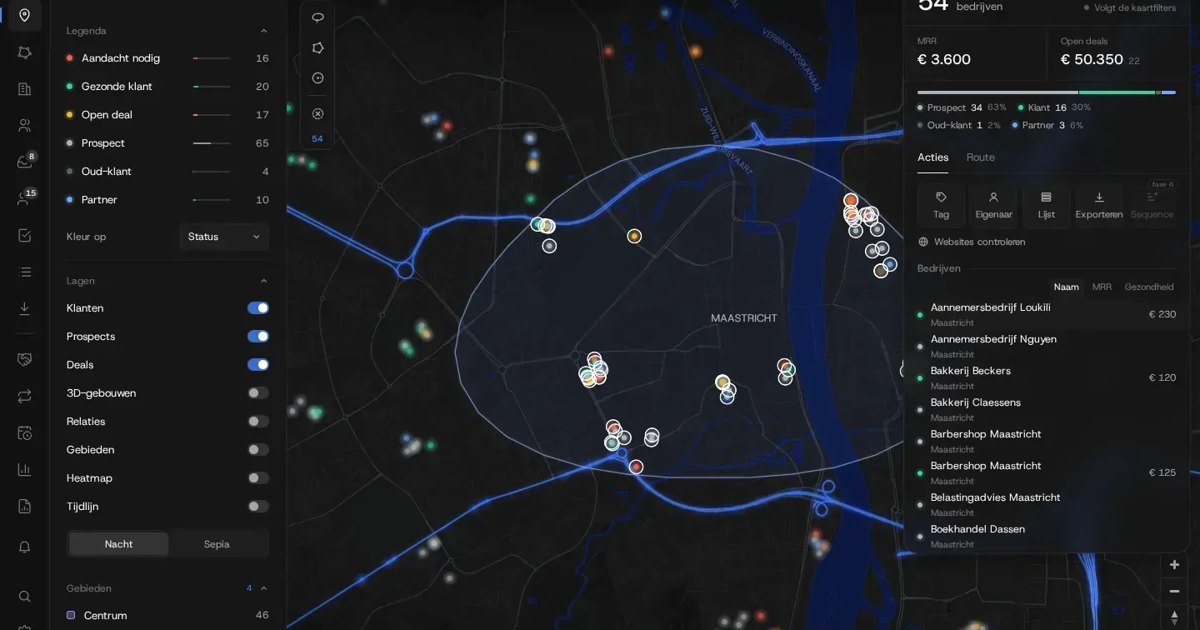1200x630 pixels.
Task: Sort companies by MRR
Action: tap(1101, 287)
